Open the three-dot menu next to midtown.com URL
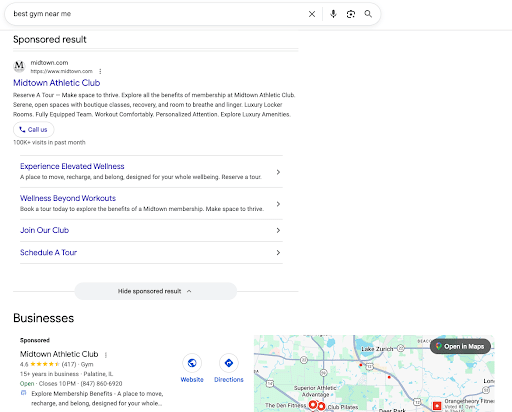This screenshot has width=512, height=412. (x=100, y=71)
